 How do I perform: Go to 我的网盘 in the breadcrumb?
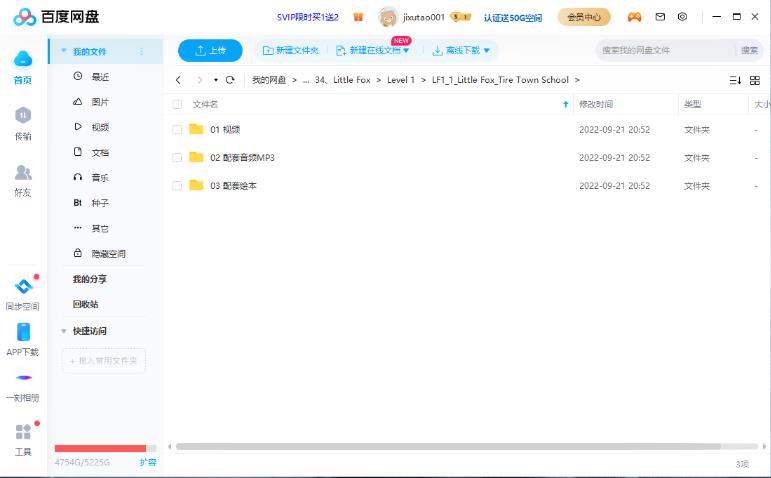268,80
